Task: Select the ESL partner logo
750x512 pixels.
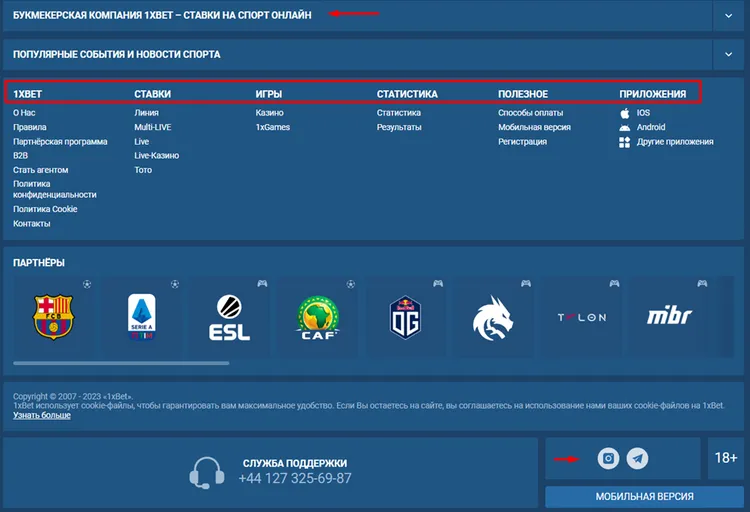Action: (229, 317)
